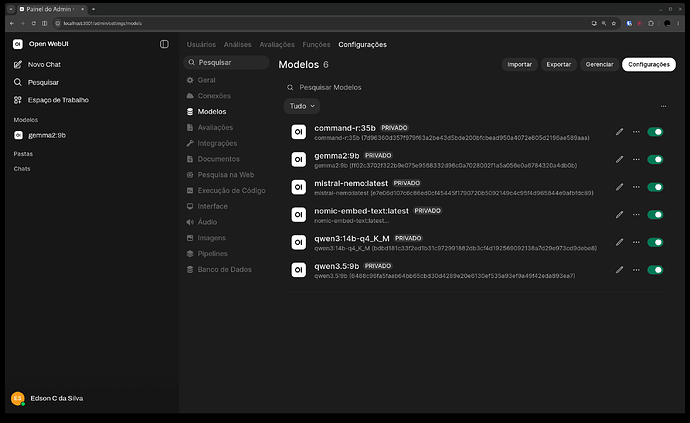Open Espaço de Trabalho
The image size is (690, 423).
point(51,100)
